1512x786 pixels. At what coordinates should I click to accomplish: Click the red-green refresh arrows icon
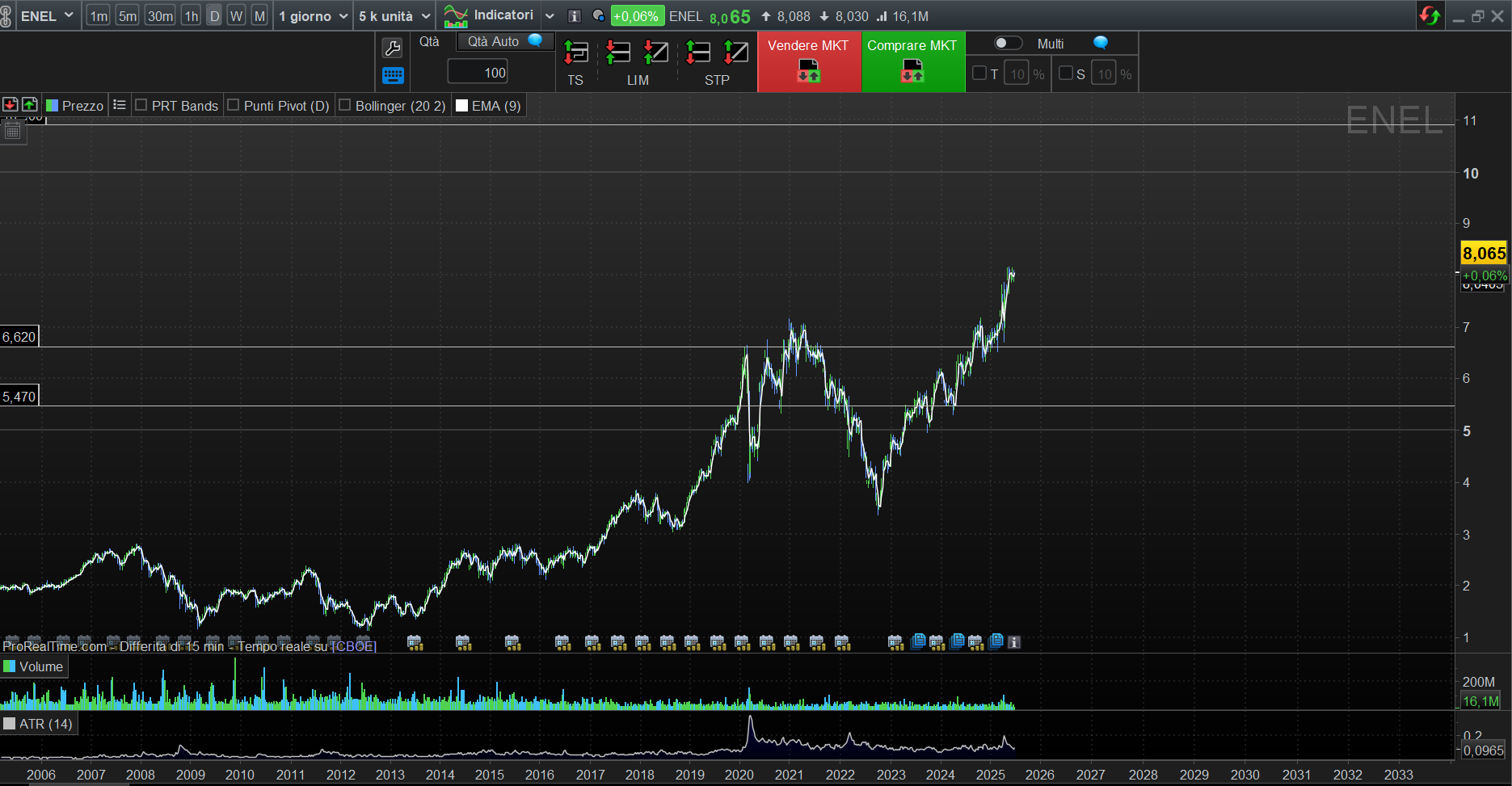(x=1429, y=16)
